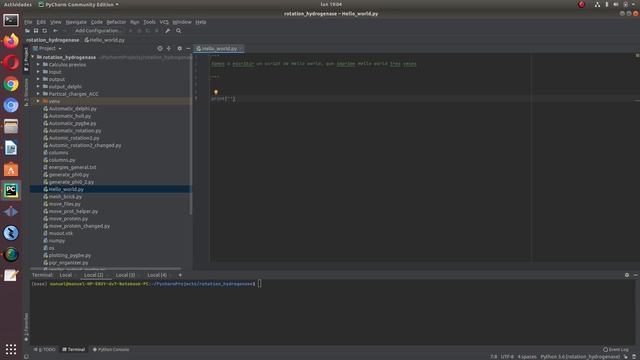Image resolution: width=640 pixels, height=360 pixels.
Task: Switch to terminal tab Local (3)
Action: coord(125,275)
